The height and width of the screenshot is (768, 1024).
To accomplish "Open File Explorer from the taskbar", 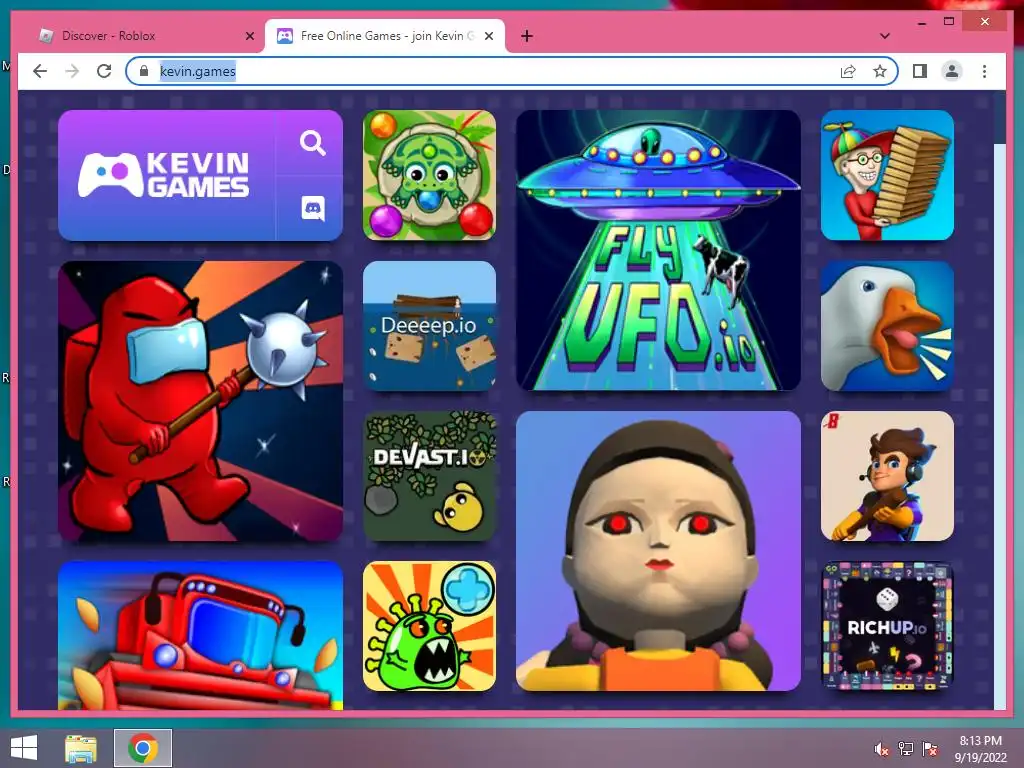I will [81, 748].
